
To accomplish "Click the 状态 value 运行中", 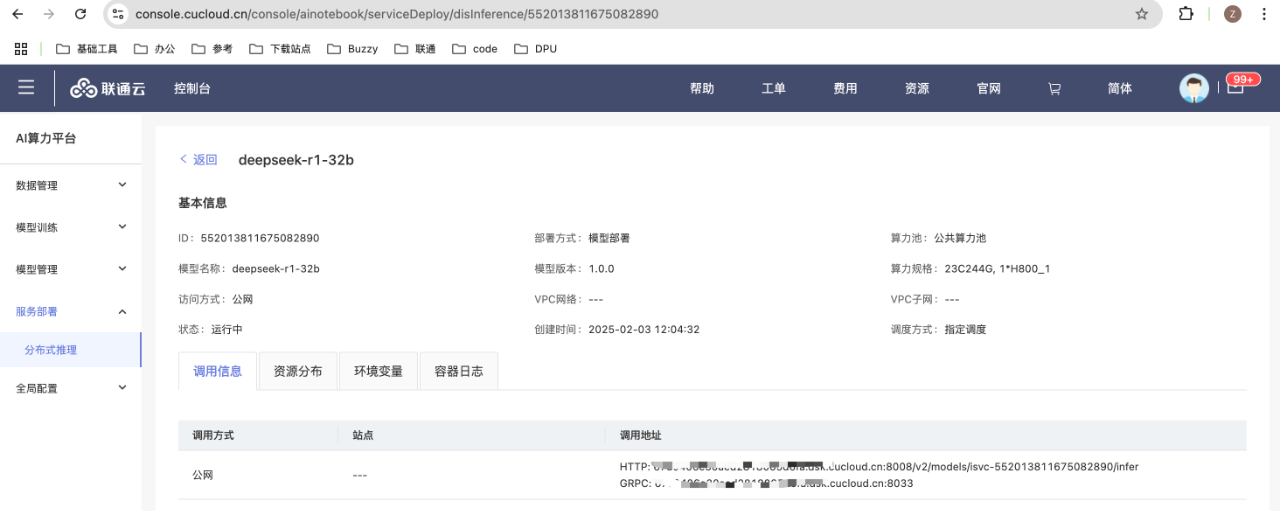I will 227,329.
